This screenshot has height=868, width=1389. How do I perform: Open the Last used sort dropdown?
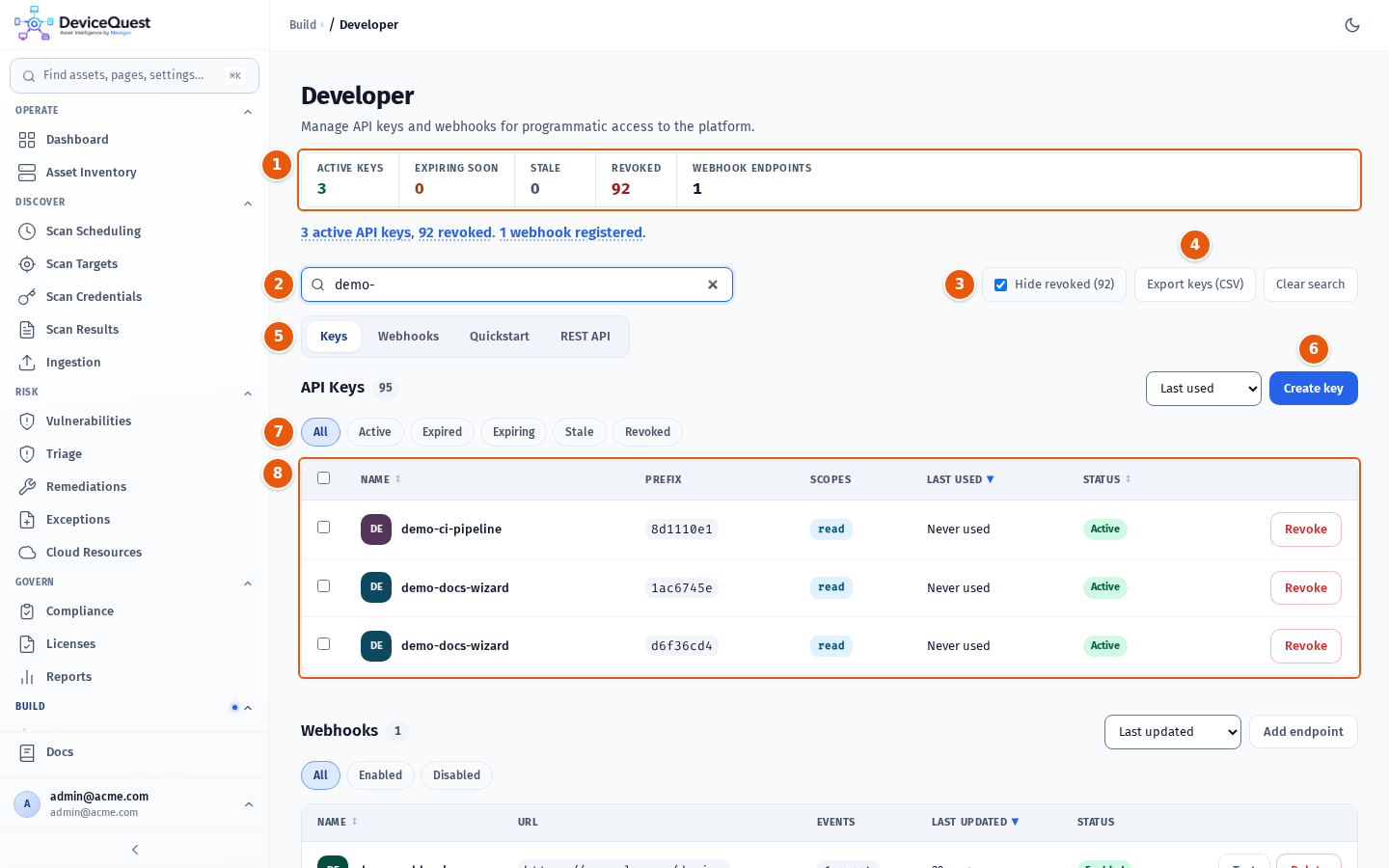tap(1204, 389)
